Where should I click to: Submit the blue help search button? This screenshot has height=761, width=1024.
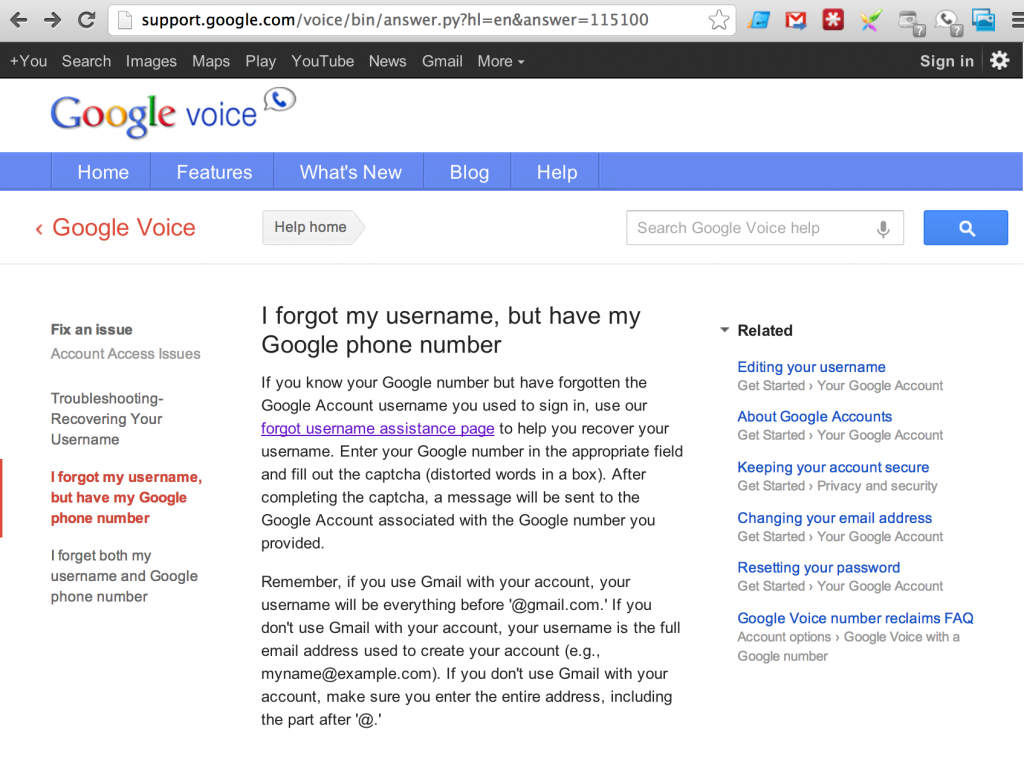click(x=965, y=228)
